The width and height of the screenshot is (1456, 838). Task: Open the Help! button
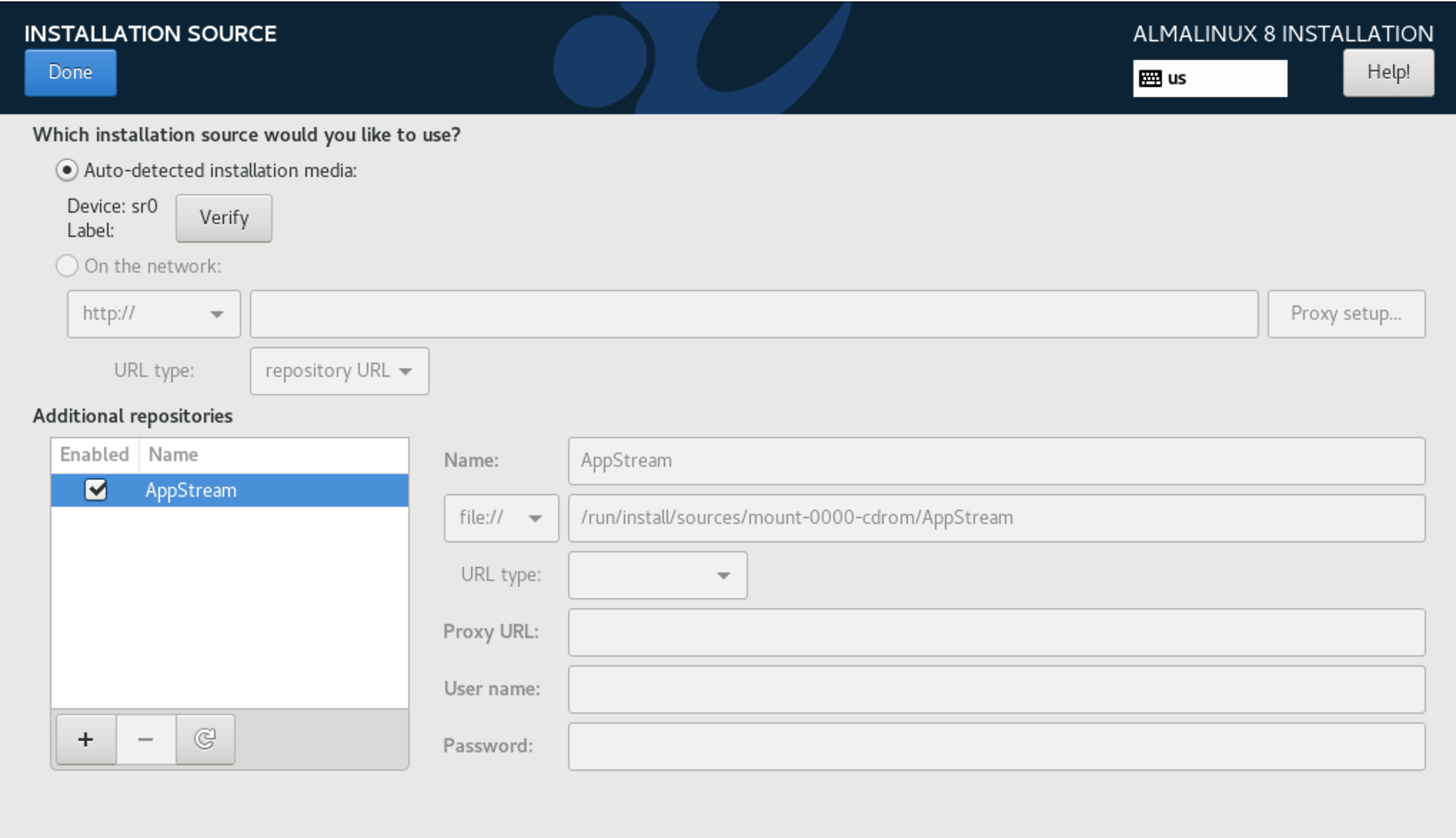1387,73
